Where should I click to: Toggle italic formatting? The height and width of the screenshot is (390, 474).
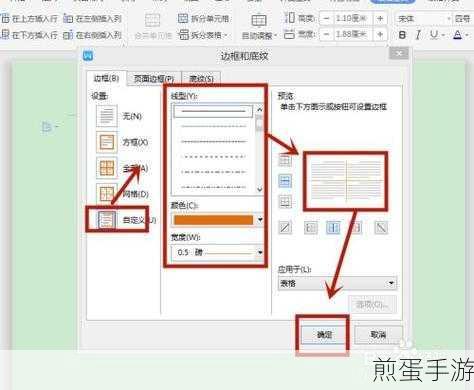(x=418, y=35)
